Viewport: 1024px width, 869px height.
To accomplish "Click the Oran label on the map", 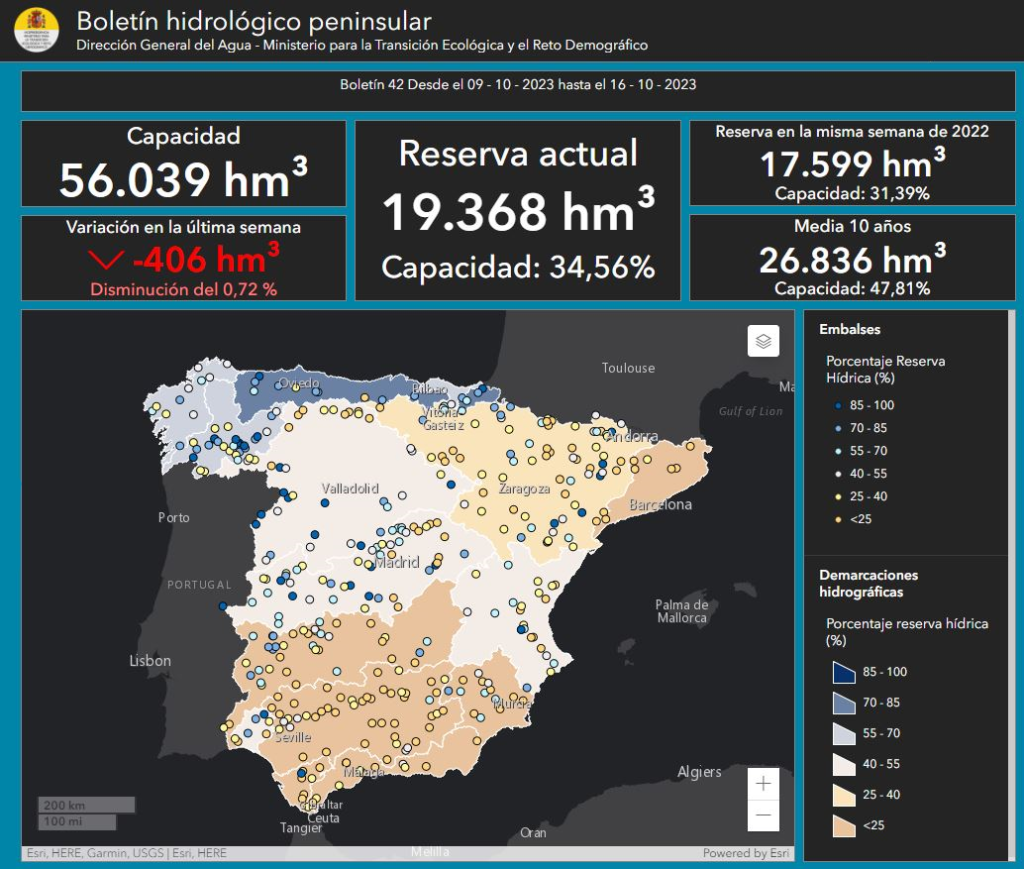I will click(x=533, y=832).
